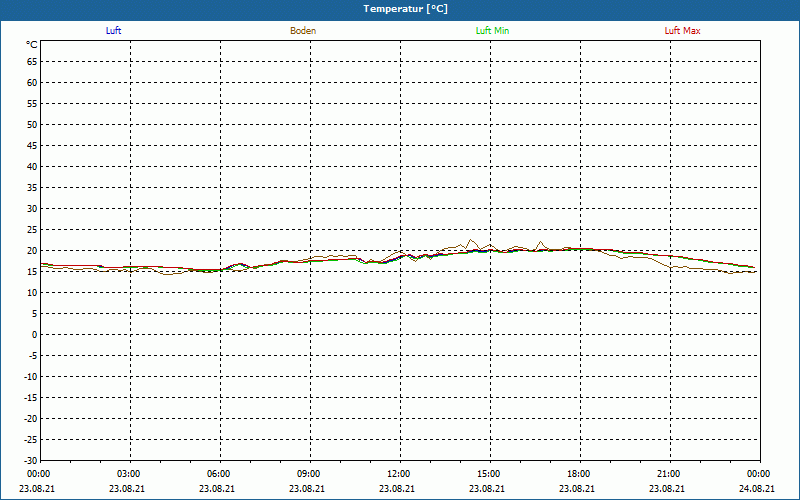Click the 40 y-axis value
The width and height of the screenshot is (800, 500).
point(32,166)
